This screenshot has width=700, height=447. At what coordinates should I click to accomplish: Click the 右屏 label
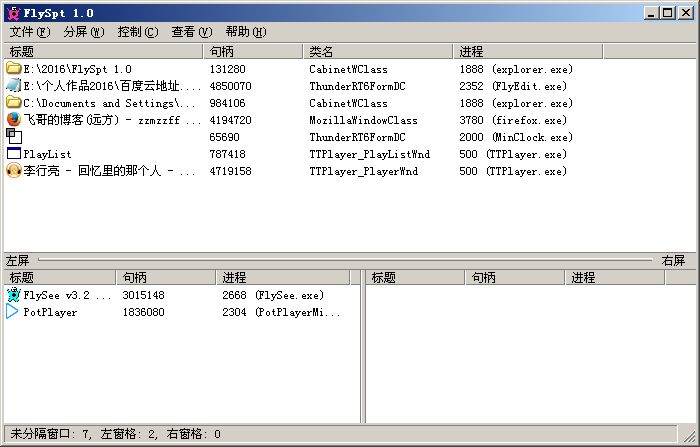point(673,260)
